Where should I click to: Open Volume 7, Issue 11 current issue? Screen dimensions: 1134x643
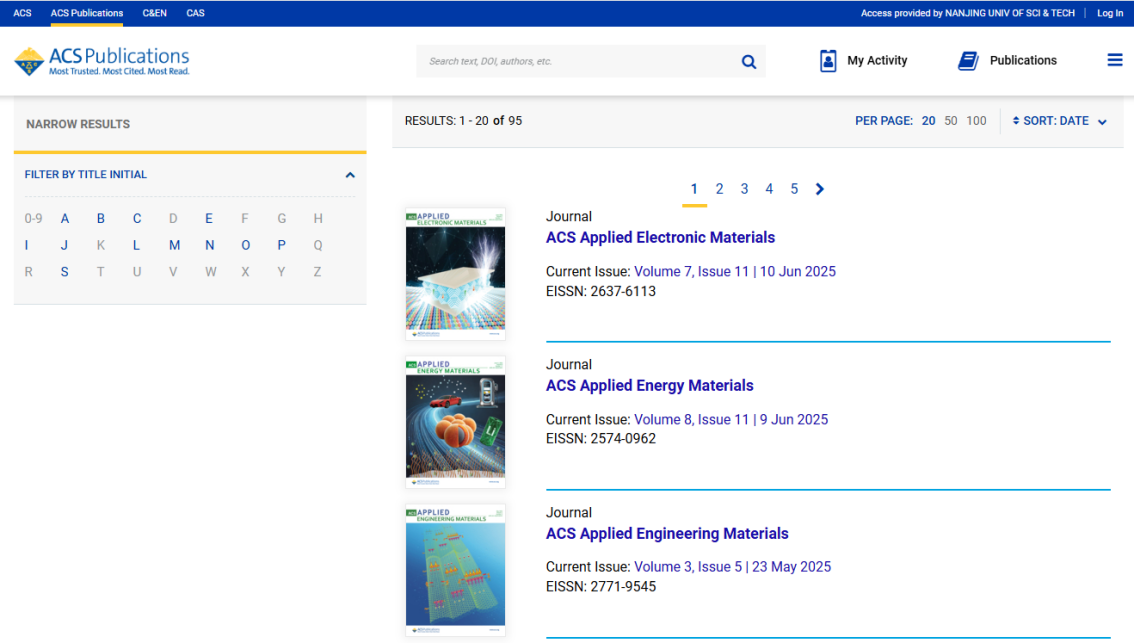pos(734,272)
